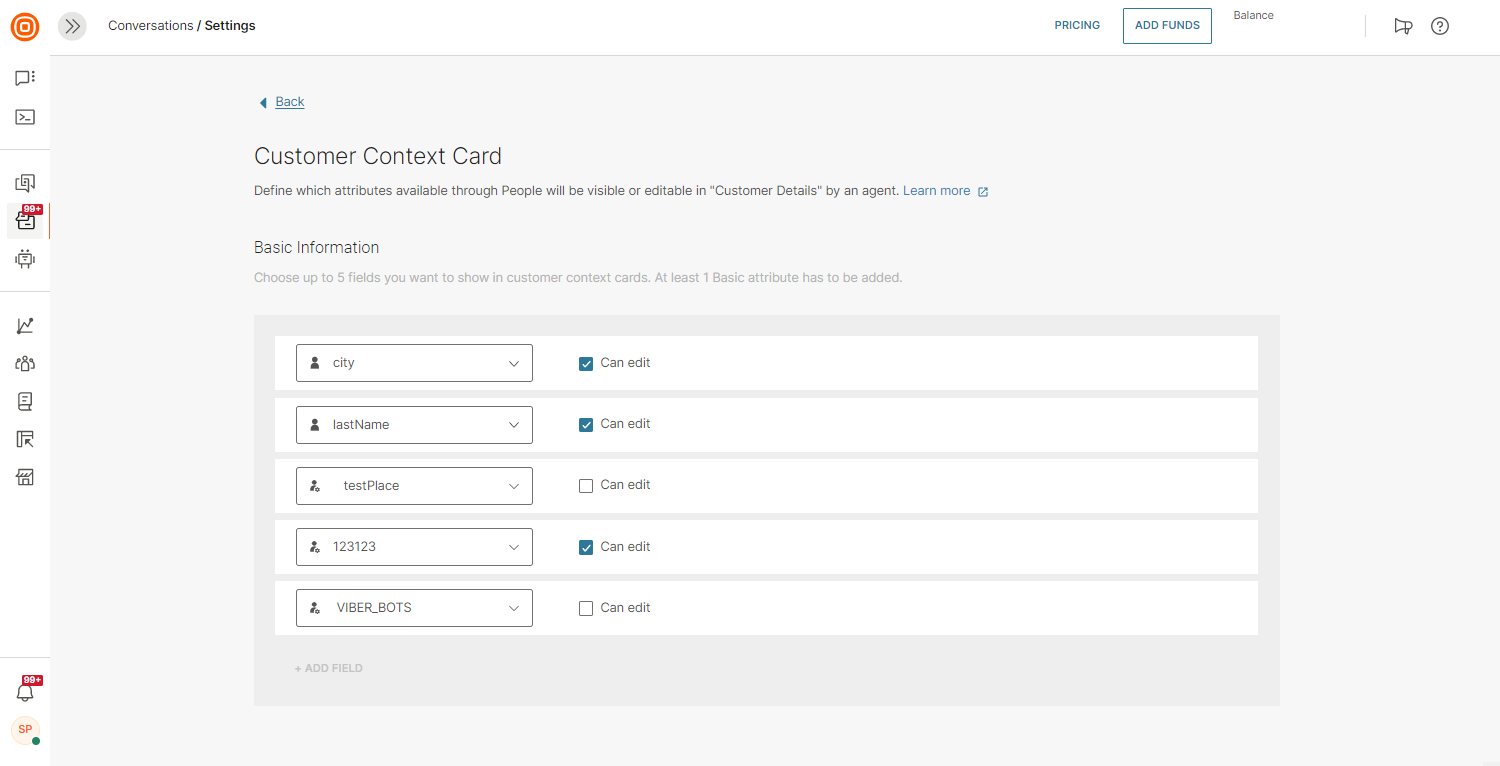Open the lastName attribute dropdown
Image resolution: width=1500 pixels, height=766 pixels.
(414, 425)
